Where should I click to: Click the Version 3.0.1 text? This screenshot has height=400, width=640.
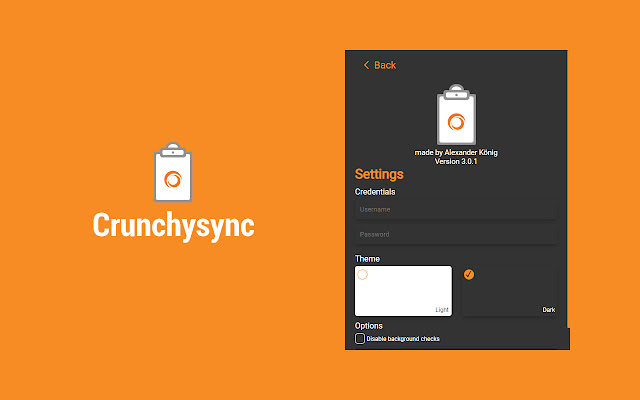(x=456, y=161)
